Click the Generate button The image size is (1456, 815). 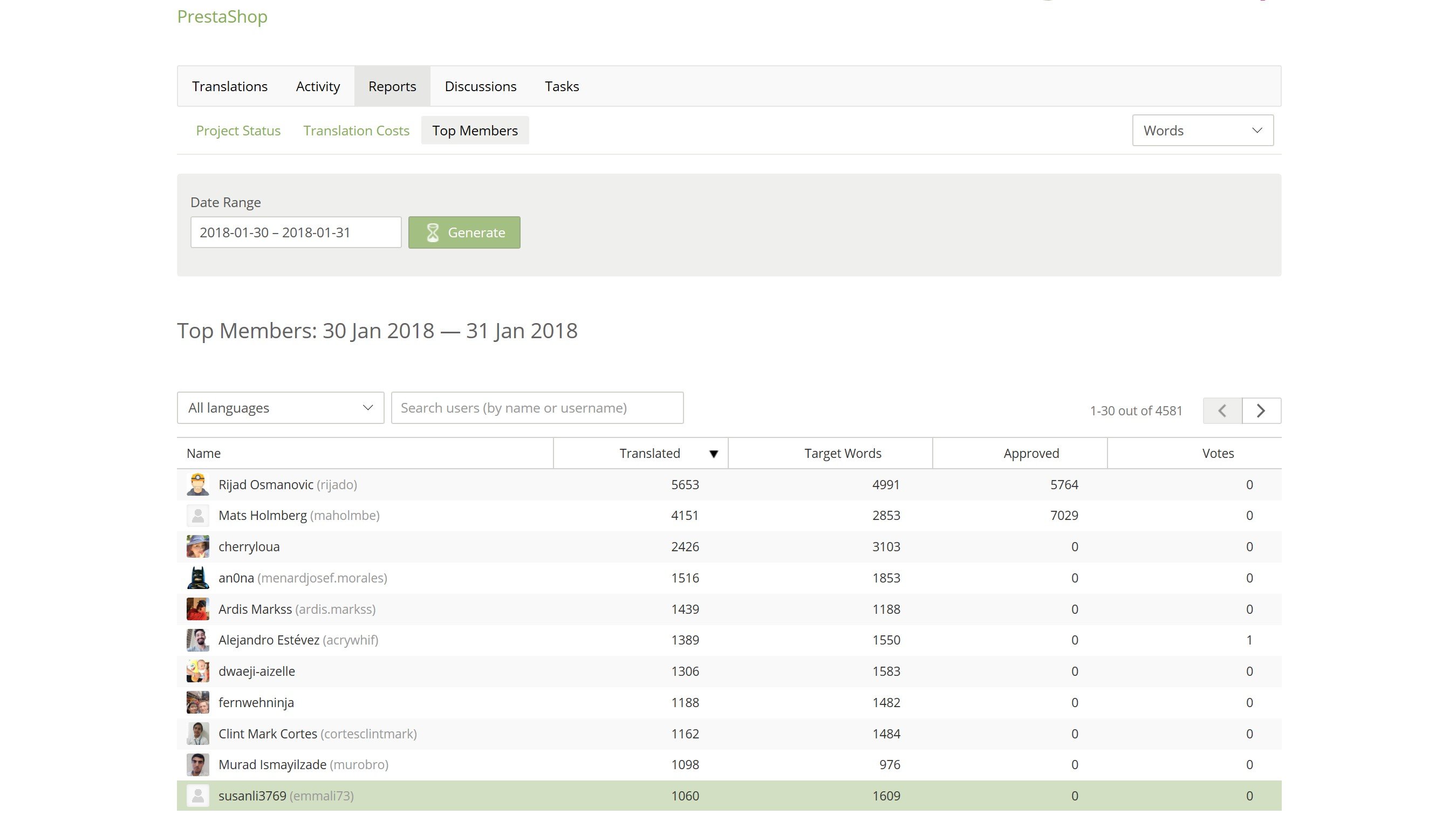[x=464, y=232]
